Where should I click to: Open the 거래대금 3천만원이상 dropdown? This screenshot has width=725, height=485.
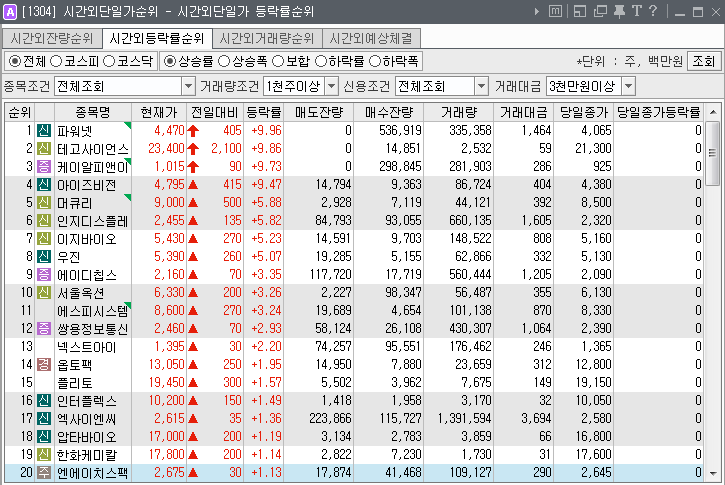628,86
